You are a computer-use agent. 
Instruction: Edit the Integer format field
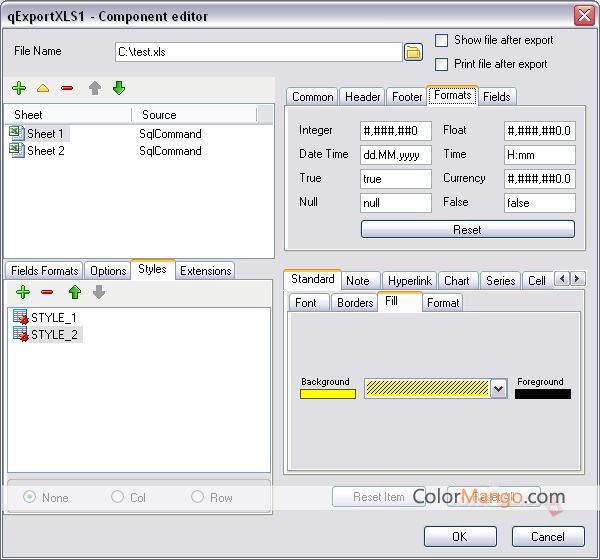pos(396,131)
